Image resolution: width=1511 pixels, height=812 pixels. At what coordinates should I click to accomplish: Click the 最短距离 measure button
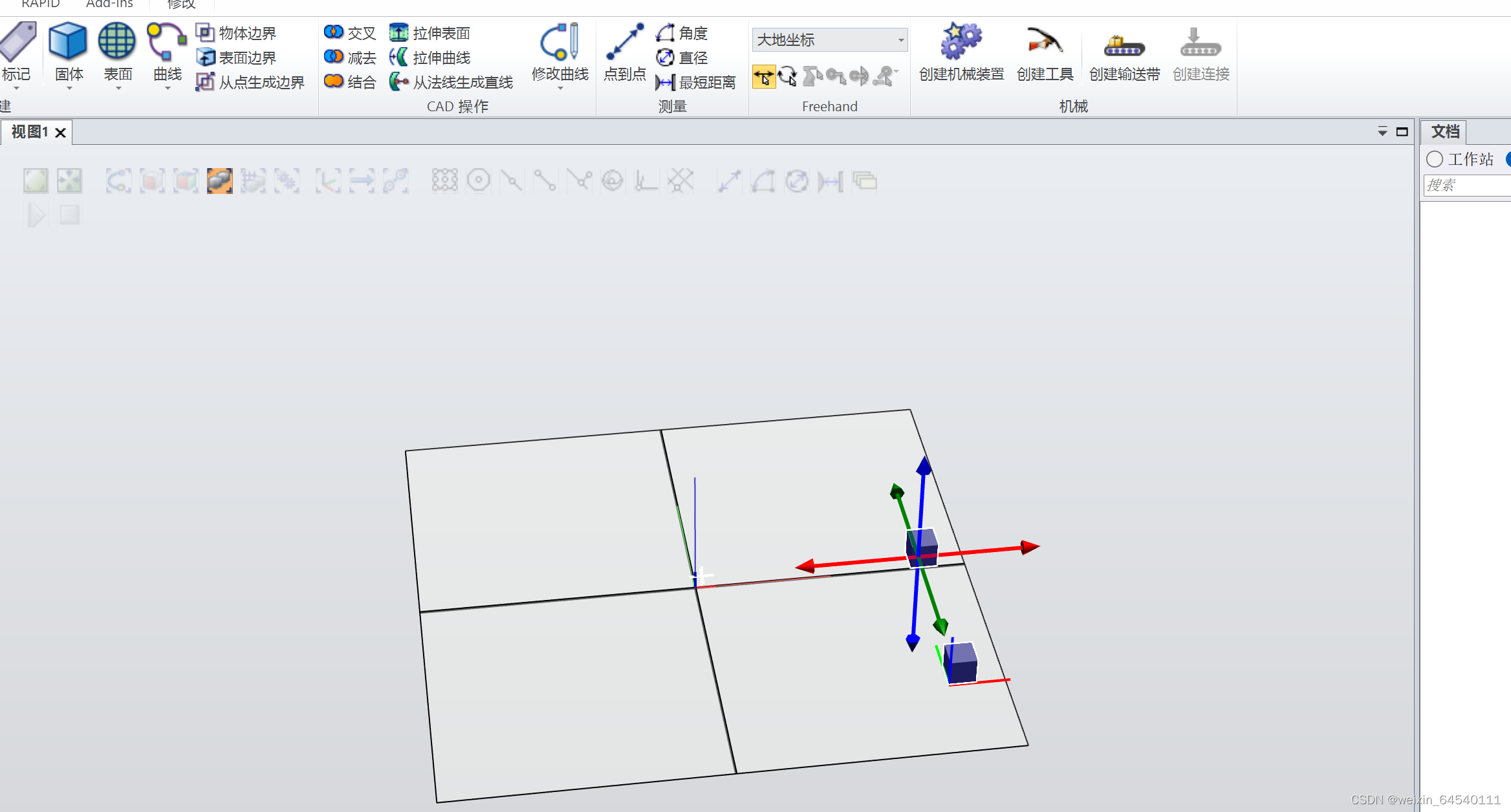pos(697,82)
